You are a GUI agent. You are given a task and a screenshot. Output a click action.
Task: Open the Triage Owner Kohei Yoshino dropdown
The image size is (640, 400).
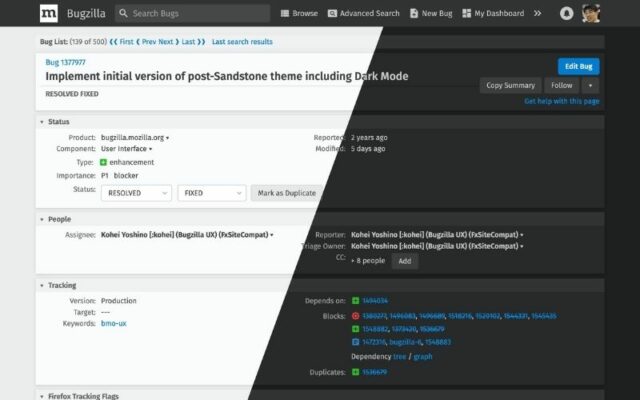[x=437, y=247]
